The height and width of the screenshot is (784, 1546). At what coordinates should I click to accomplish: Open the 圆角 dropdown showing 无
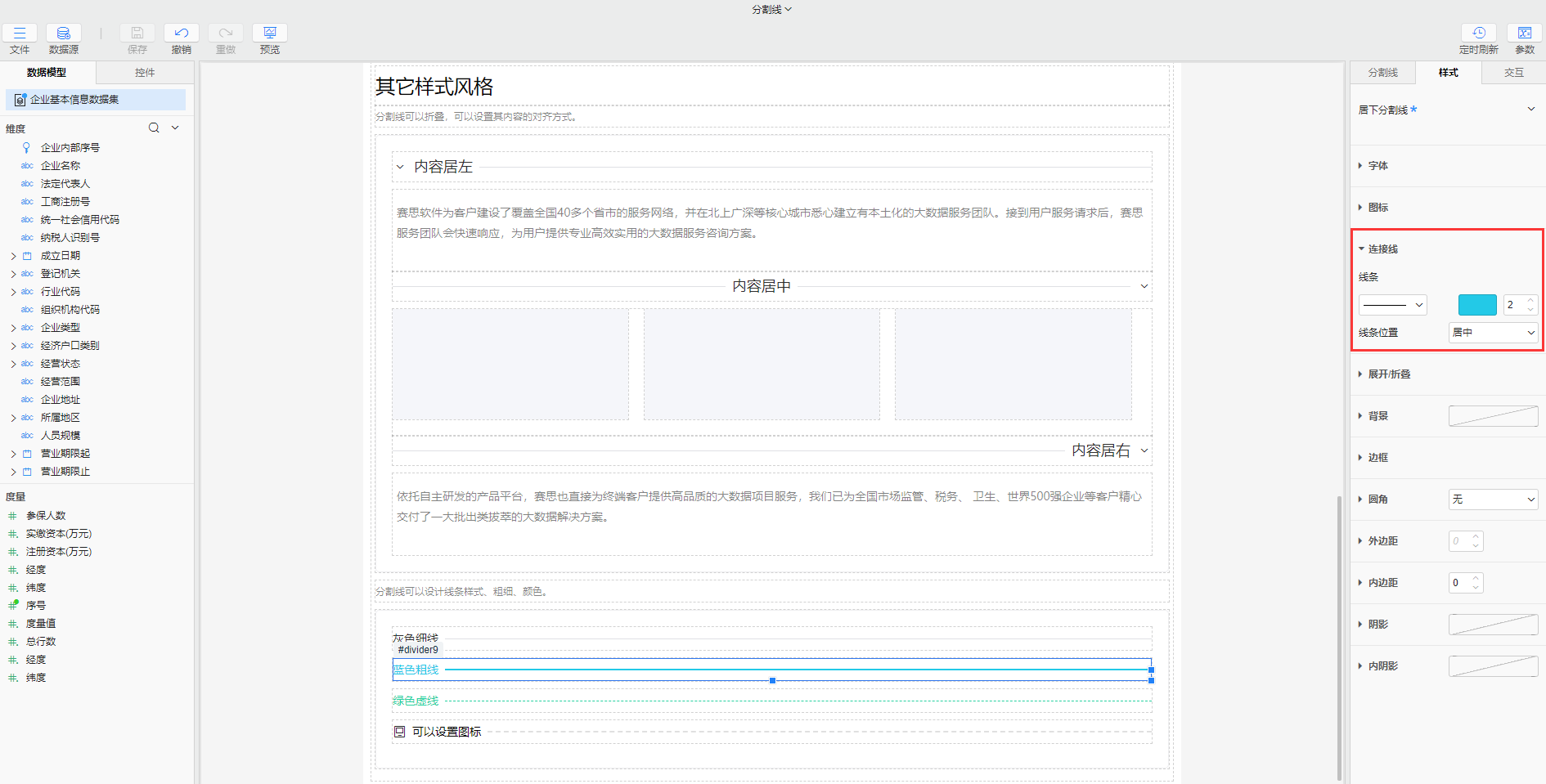click(1493, 499)
